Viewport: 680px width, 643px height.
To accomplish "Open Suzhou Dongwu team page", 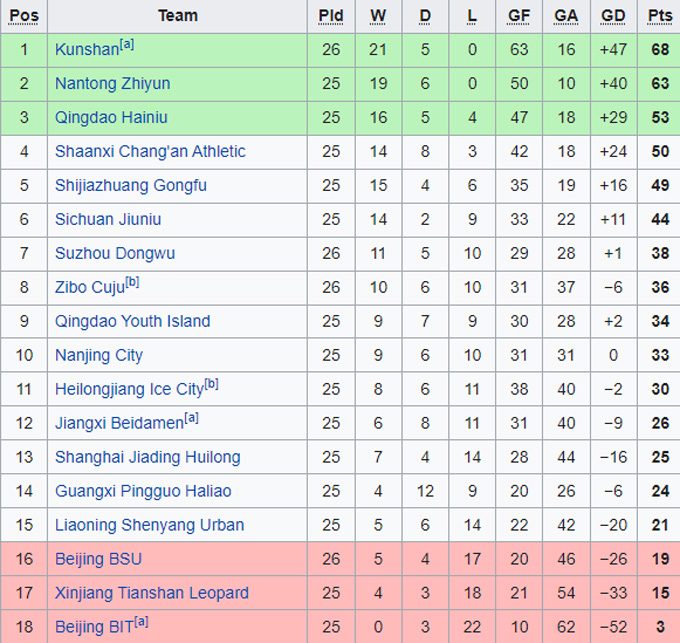I will tap(114, 254).
